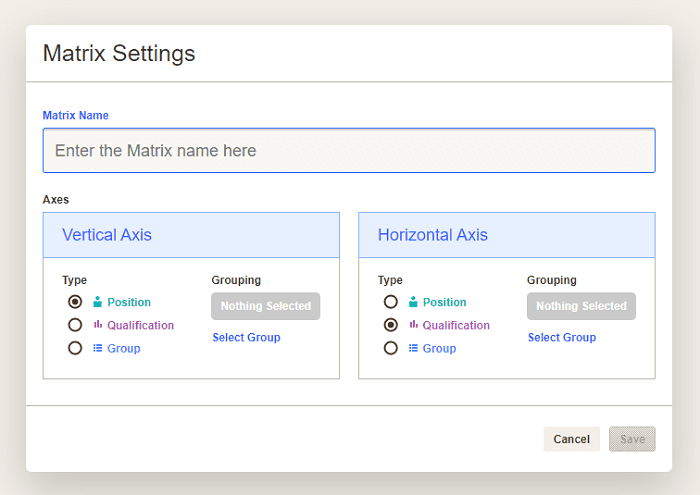Click the Horizontal Axis panel header
700x495 pixels.
coord(507,235)
